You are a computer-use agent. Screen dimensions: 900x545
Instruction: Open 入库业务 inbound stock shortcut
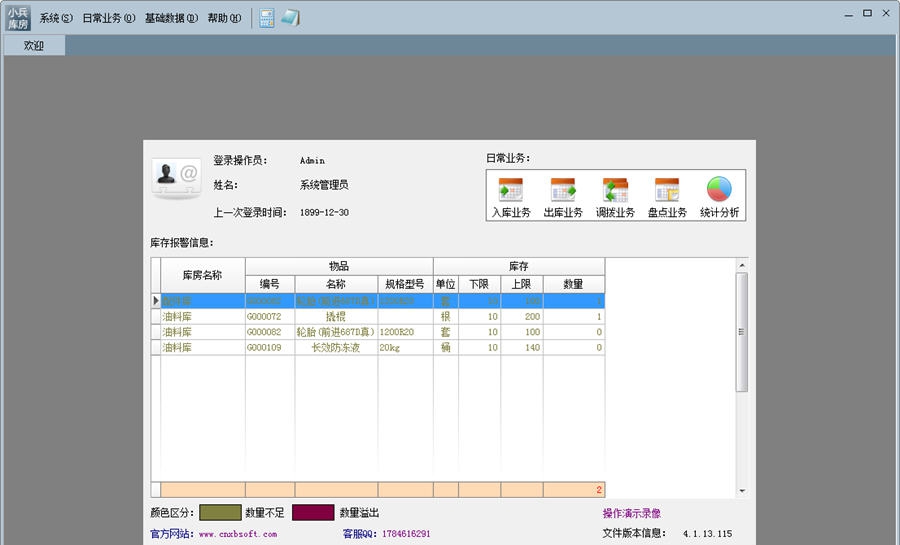pyautogui.click(x=511, y=197)
